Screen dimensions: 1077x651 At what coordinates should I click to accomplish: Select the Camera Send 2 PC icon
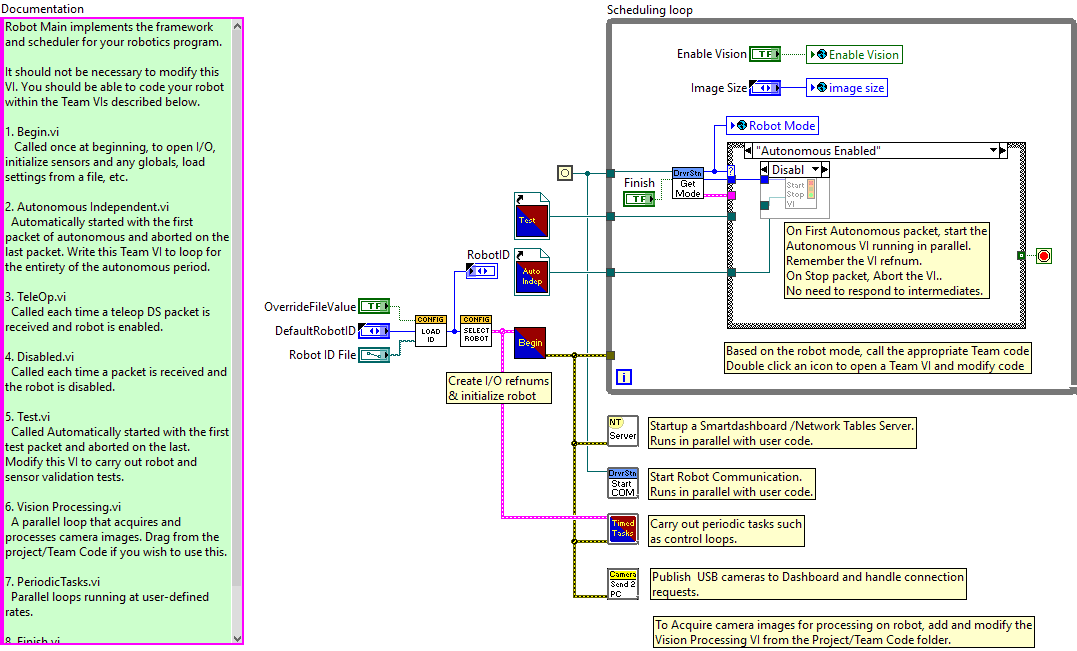622,584
